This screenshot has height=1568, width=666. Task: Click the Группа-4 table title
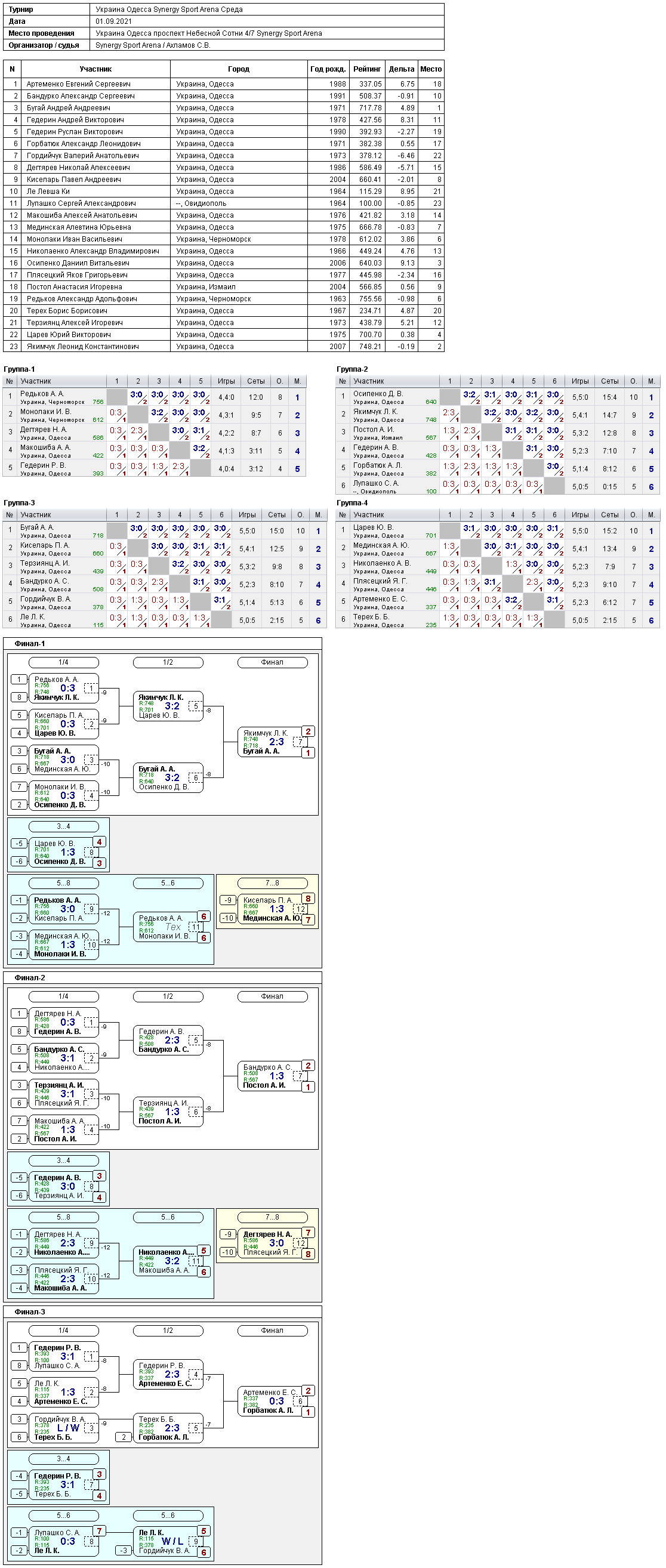coord(353,503)
